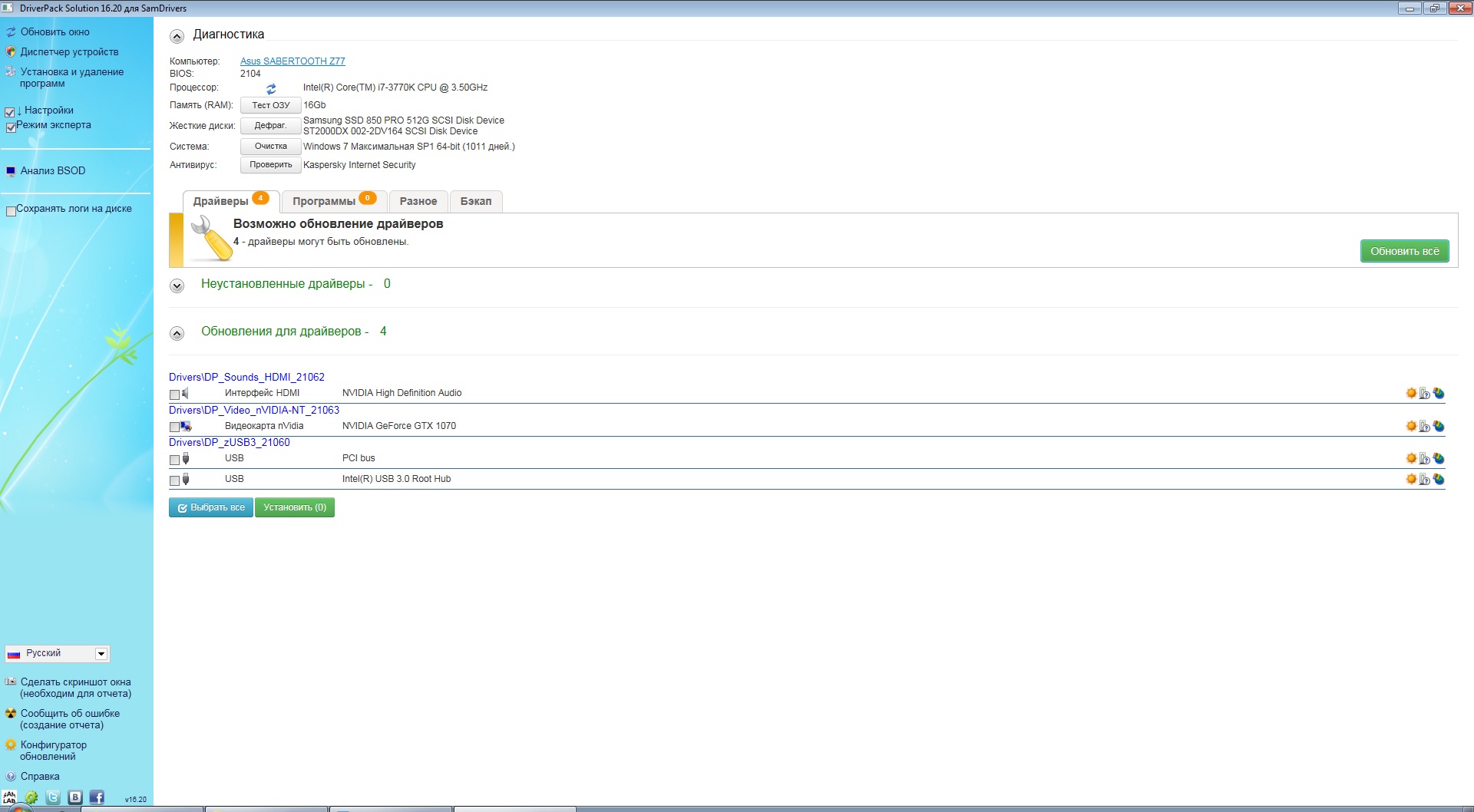The width and height of the screenshot is (1474, 812).
Task: Click the Установить (0) button
Action: click(x=295, y=507)
